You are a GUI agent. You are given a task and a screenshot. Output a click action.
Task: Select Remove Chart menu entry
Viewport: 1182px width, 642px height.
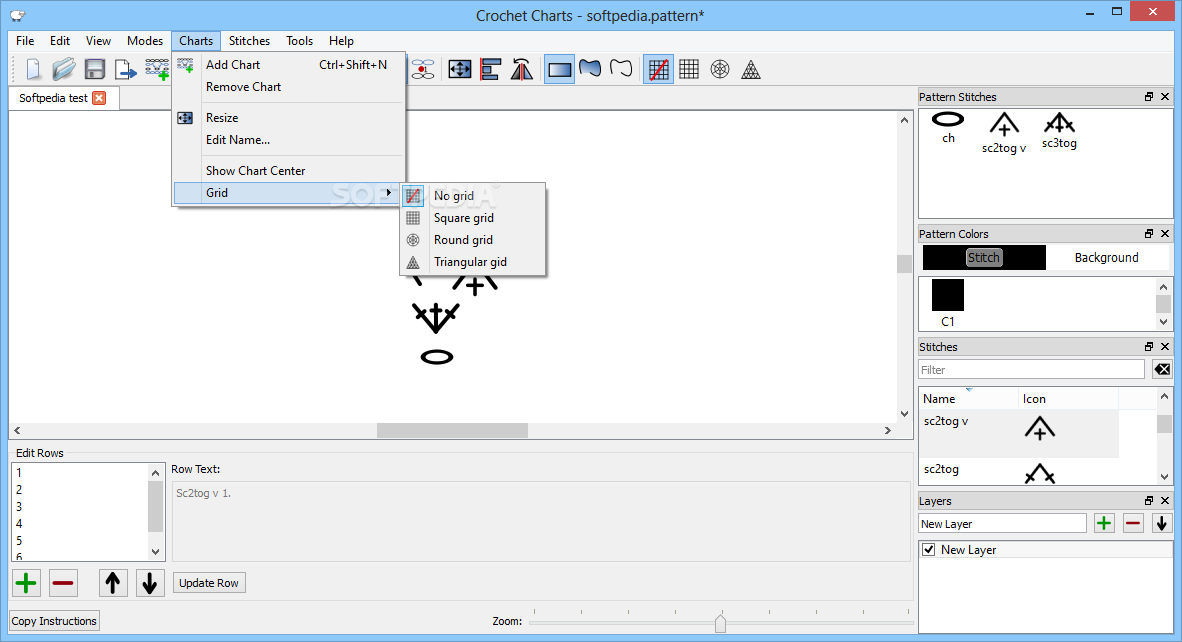point(289,87)
